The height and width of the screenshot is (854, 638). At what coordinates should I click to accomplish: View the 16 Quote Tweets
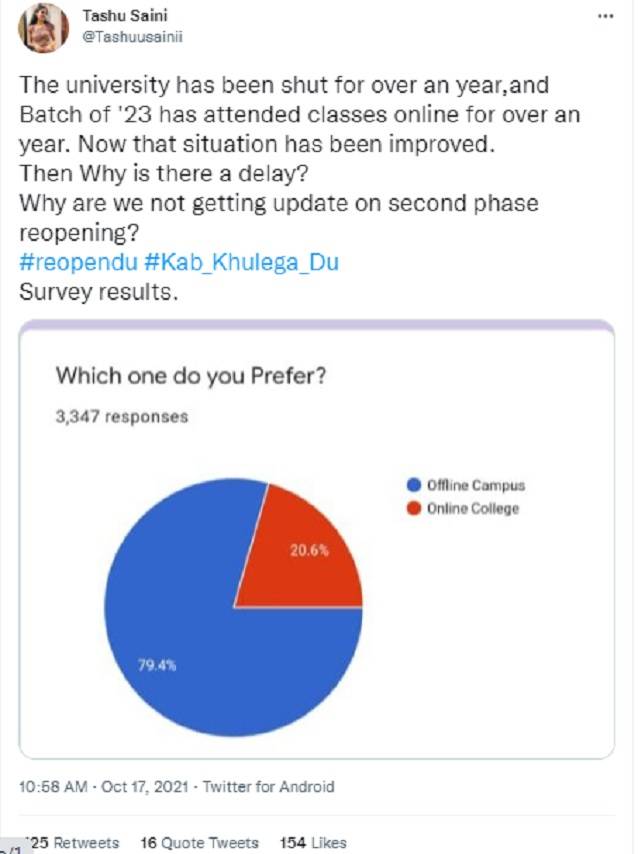199,843
